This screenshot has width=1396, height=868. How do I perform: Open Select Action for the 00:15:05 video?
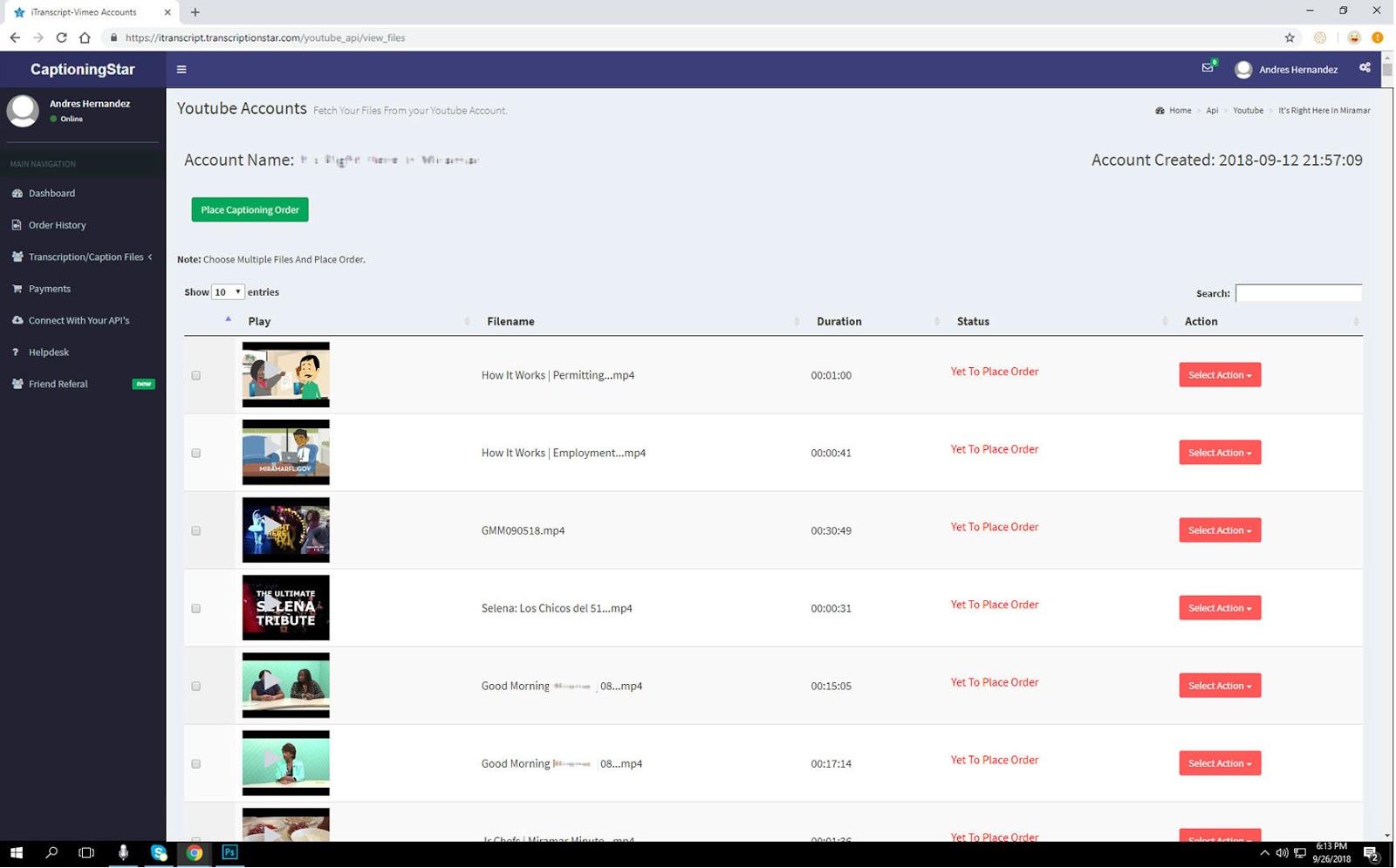coord(1221,686)
